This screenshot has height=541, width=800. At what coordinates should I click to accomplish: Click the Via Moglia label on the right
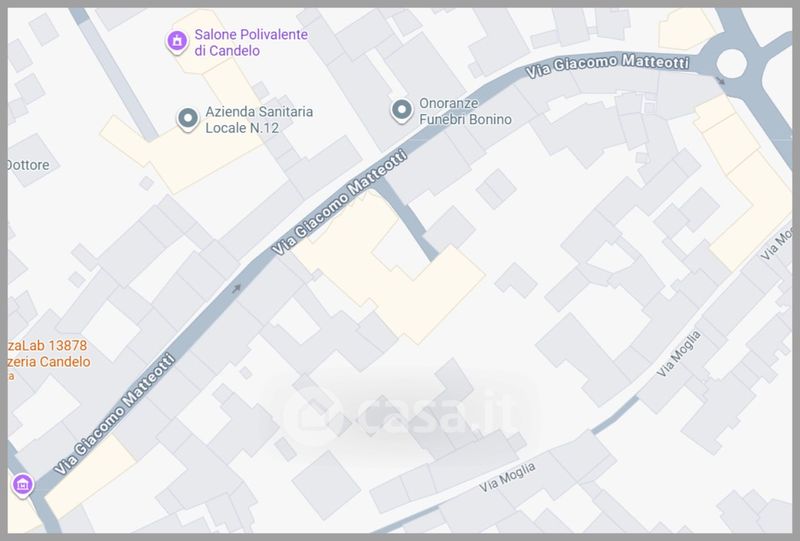click(x=679, y=354)
